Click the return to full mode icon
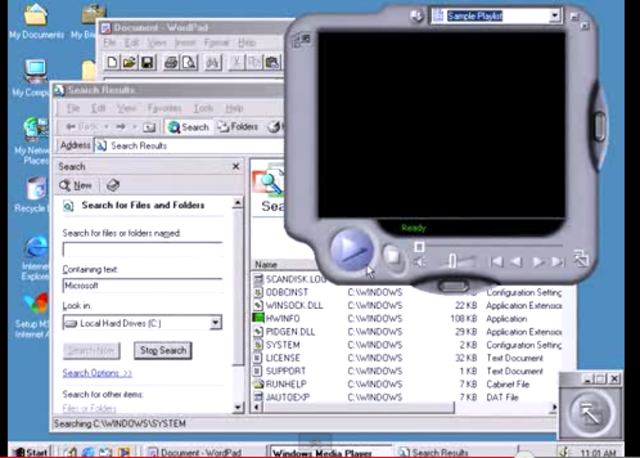Screen dimensions: 640x458 click(580, 259)
